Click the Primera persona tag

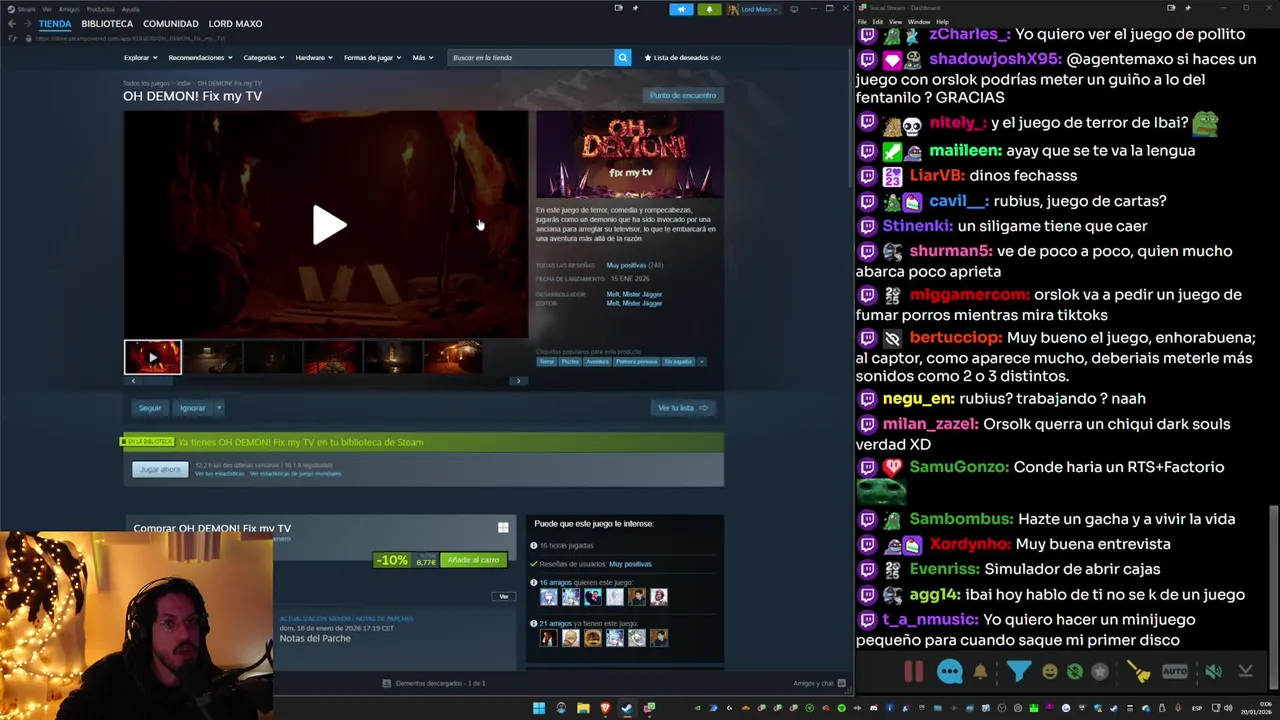click(x=638, y=361)
